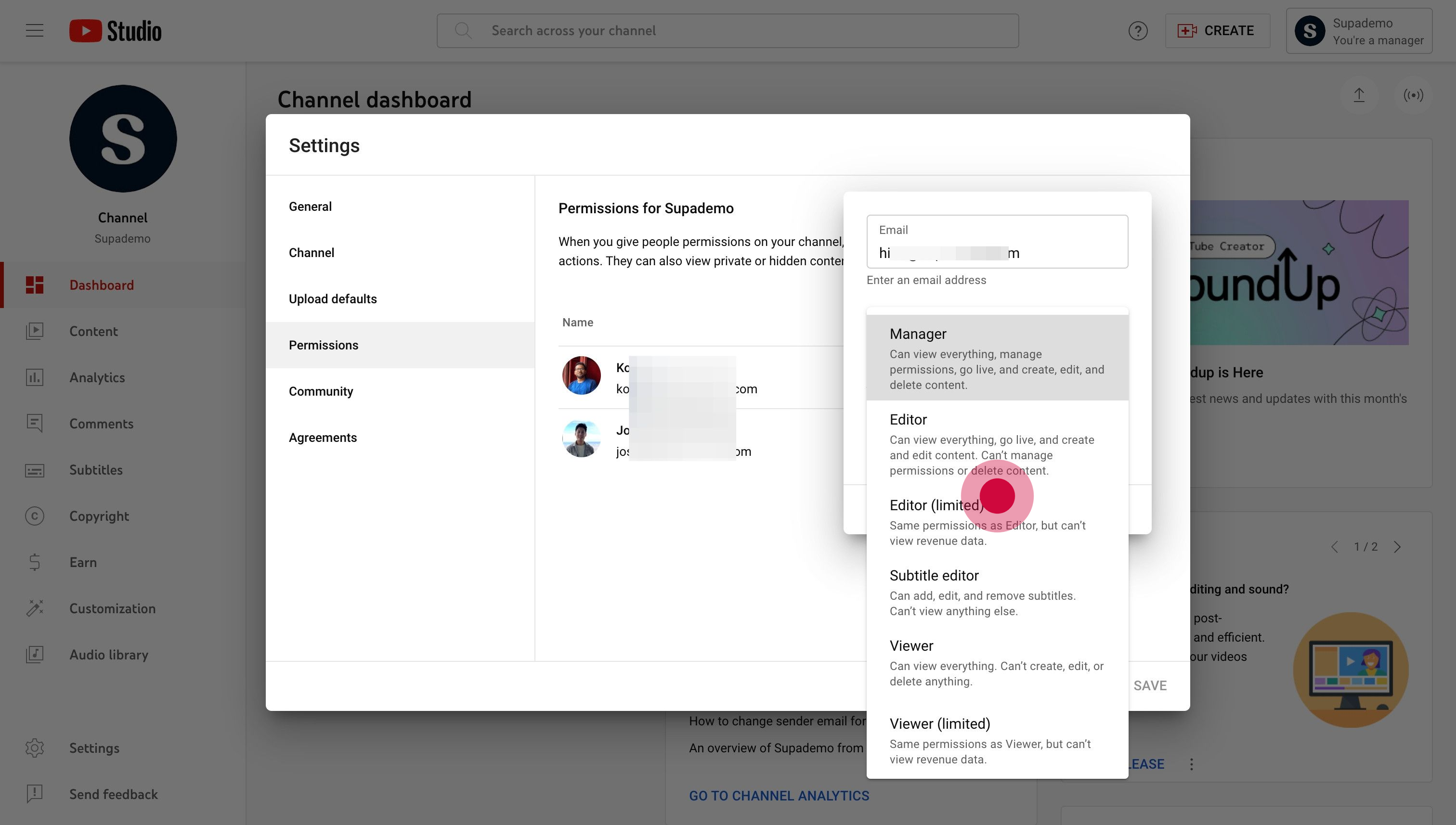Viewport: 1456px width, 825px height.
Task: Click the YouTube Studio logo
Action: coord(115,31)
